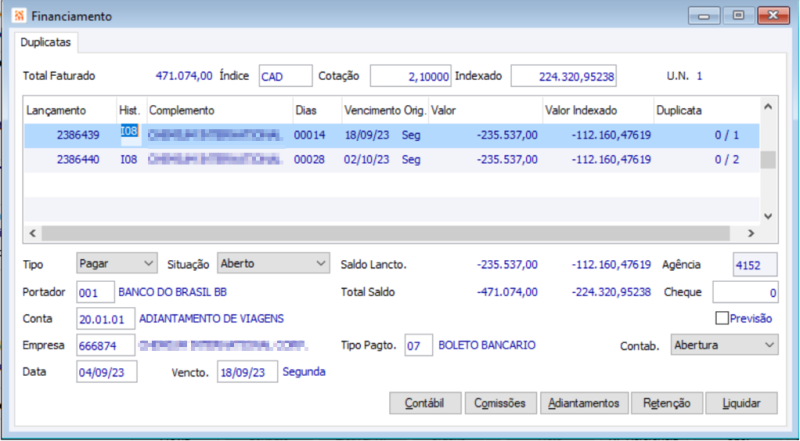
Task: Click horizontal scroll left arrow
Action: point(33,233)
